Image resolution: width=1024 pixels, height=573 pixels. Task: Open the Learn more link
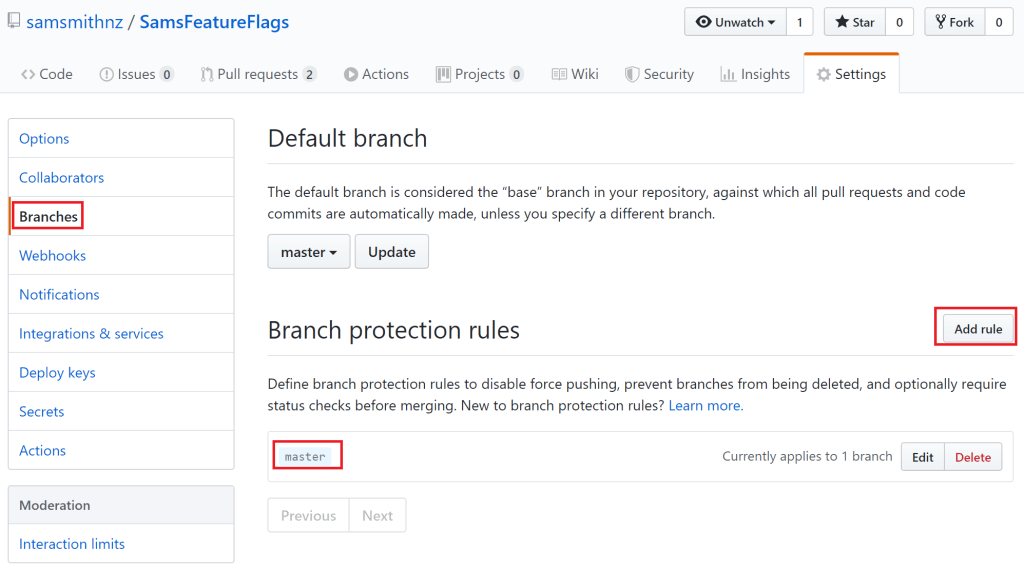click(704, 405)
